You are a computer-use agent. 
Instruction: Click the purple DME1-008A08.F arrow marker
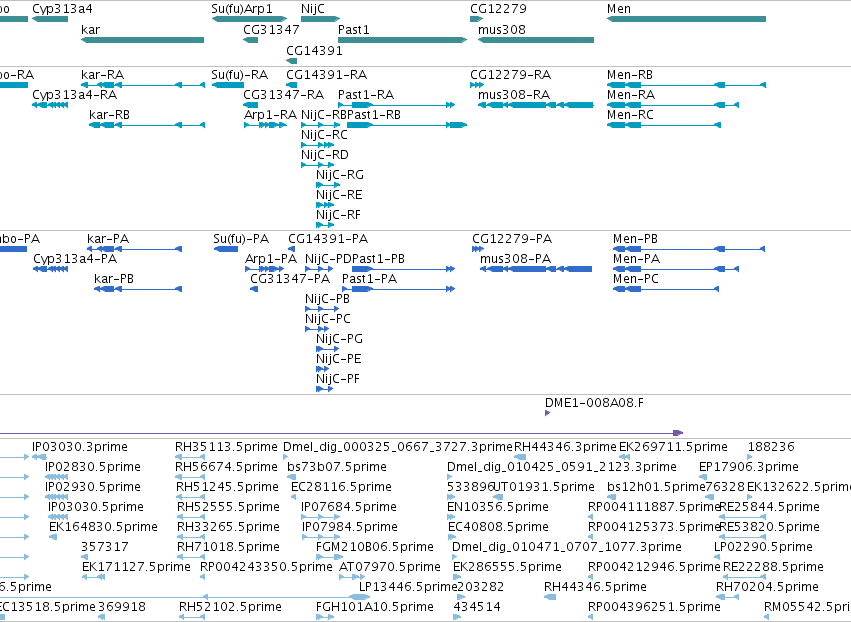tap(548, 413)
